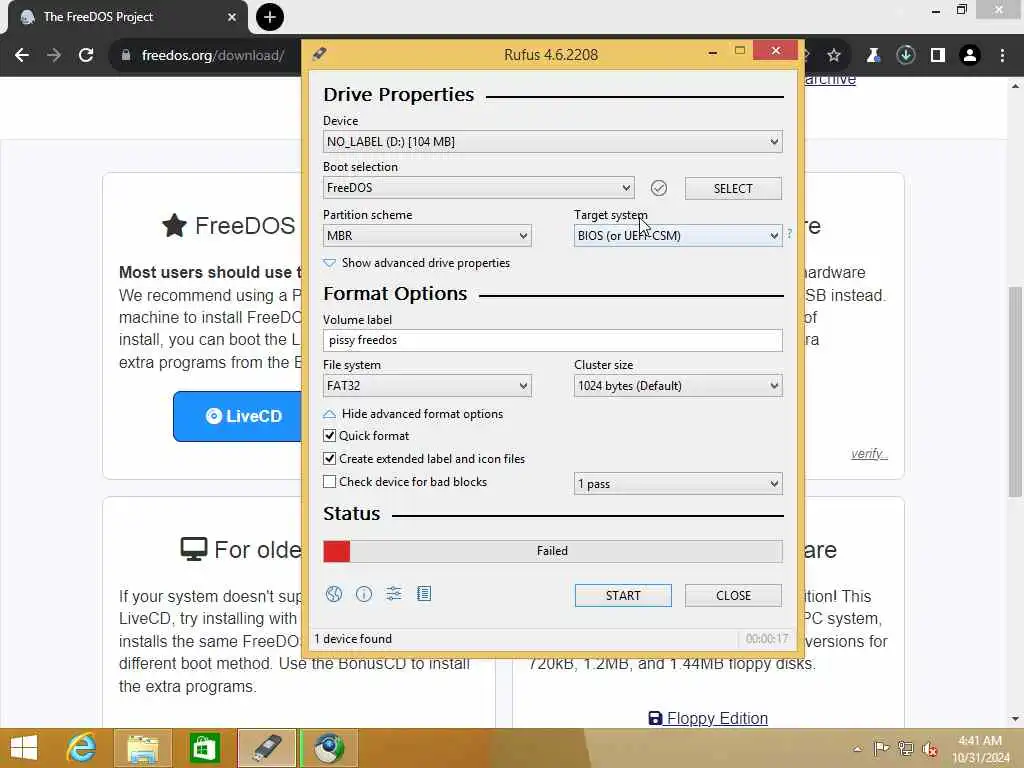
Task: Click the Volume label text field
Action: point(552,340)
